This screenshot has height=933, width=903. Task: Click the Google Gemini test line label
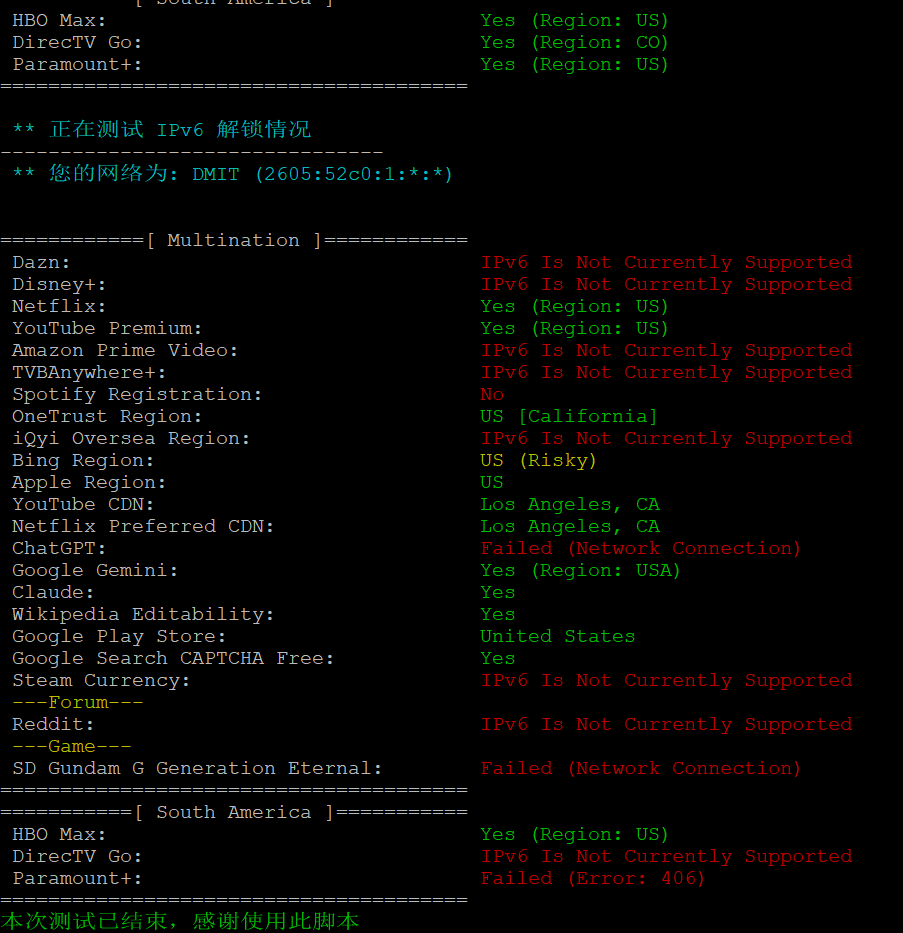click(95, 570)
